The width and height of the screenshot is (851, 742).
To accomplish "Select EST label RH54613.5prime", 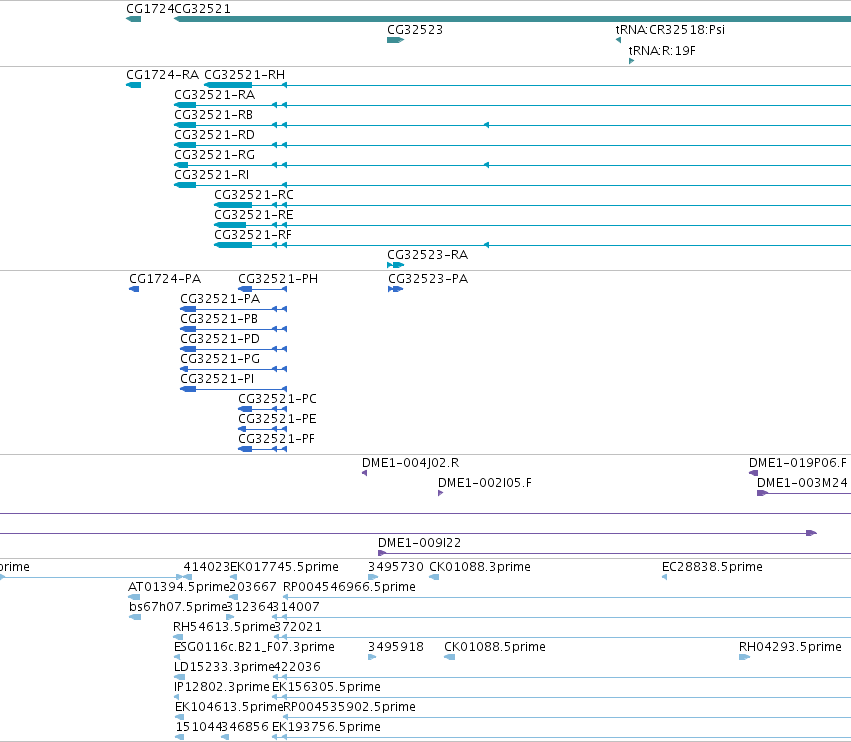I will pos(224,627).
